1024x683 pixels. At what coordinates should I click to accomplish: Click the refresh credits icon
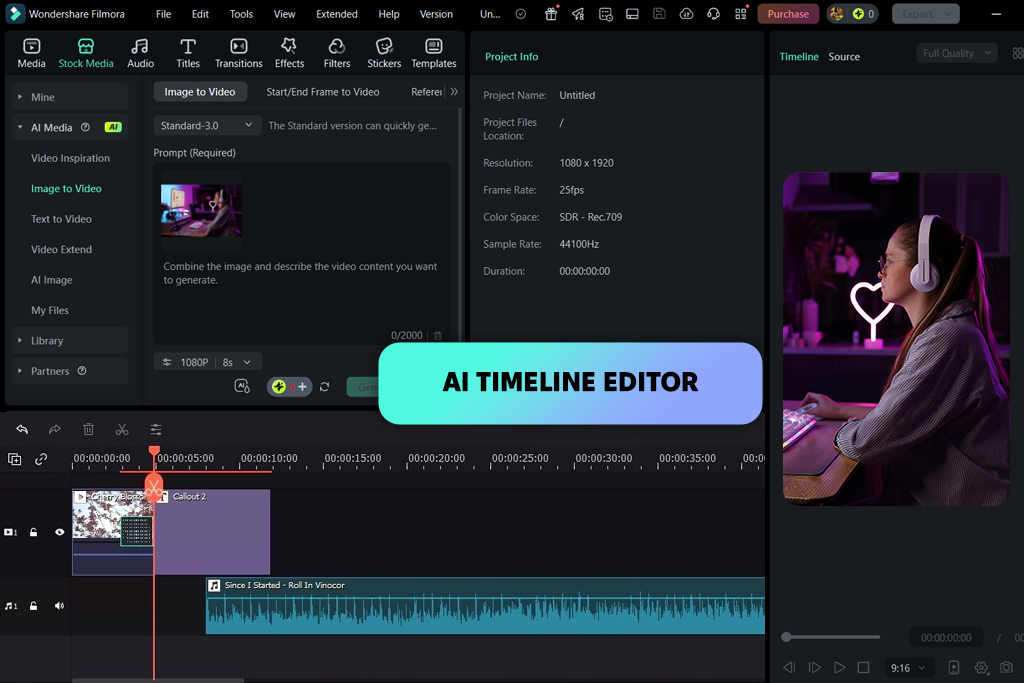tap(325, 387)
